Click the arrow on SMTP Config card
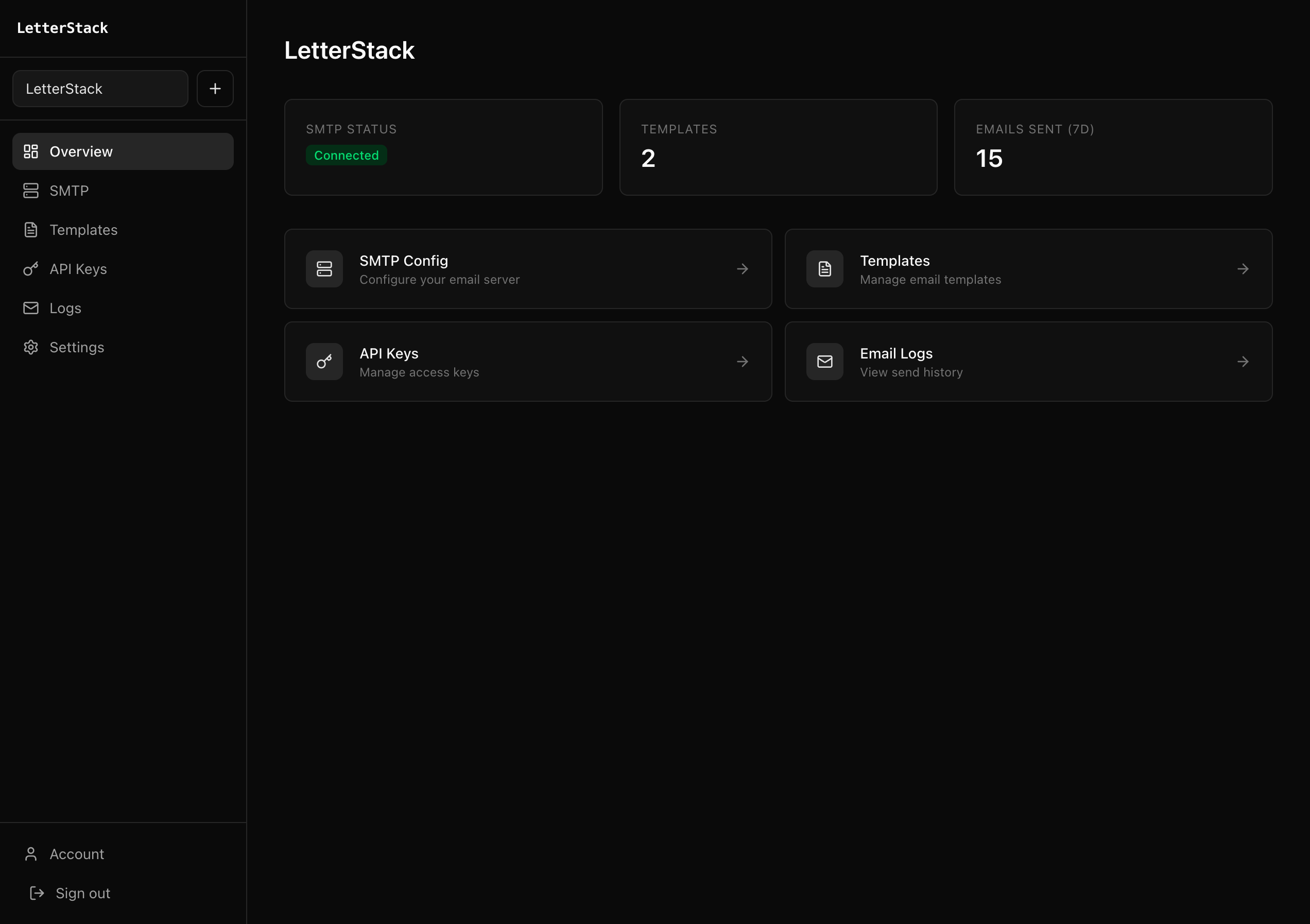This screenshot has height=924, width=1310. pyautogui.click(x=743, y=269)
